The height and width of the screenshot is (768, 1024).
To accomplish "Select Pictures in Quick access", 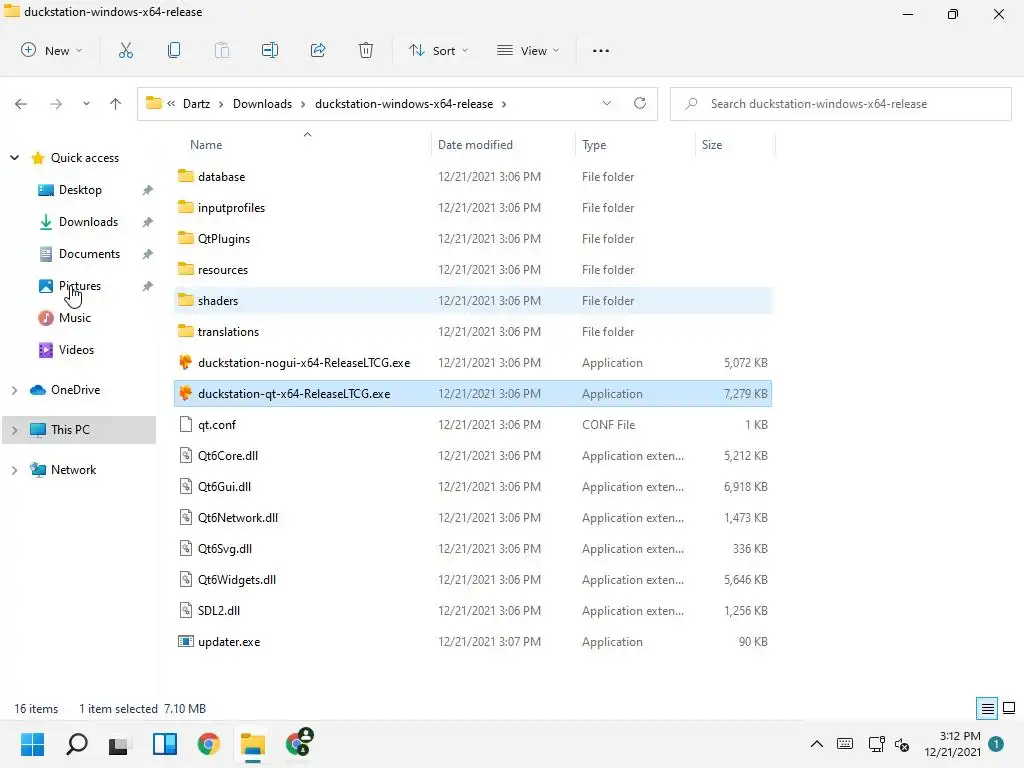I will click(x=80, y=286).
